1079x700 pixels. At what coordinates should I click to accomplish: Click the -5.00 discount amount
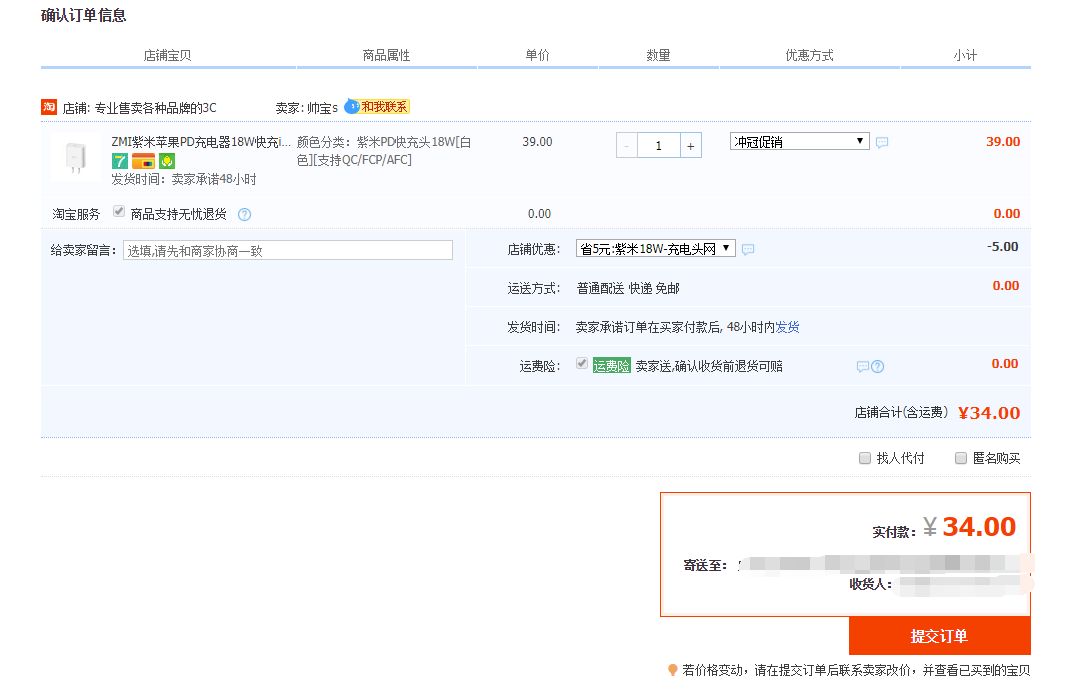(1002, 246)
